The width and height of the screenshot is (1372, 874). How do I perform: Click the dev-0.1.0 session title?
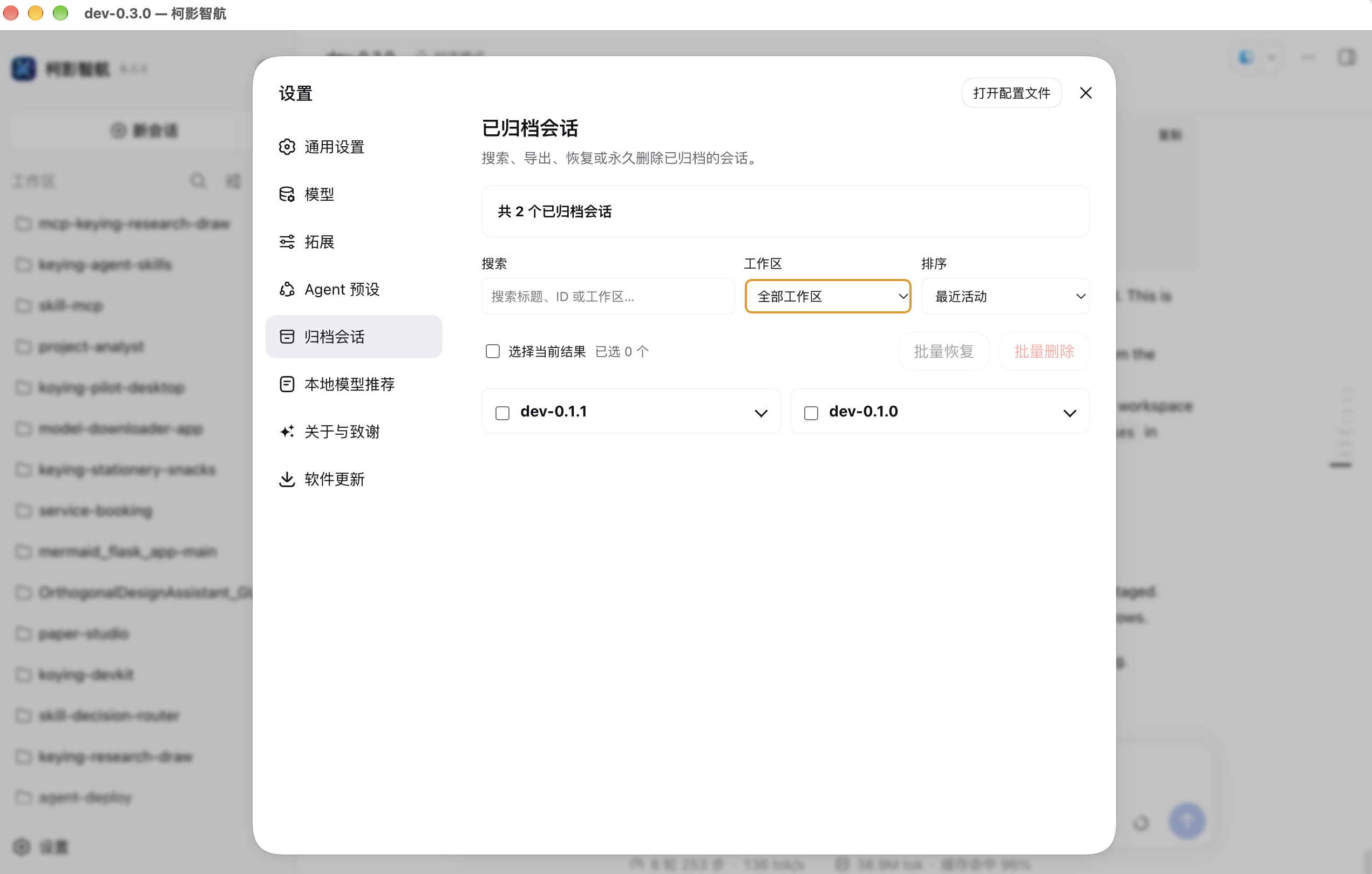click(862, 411)
